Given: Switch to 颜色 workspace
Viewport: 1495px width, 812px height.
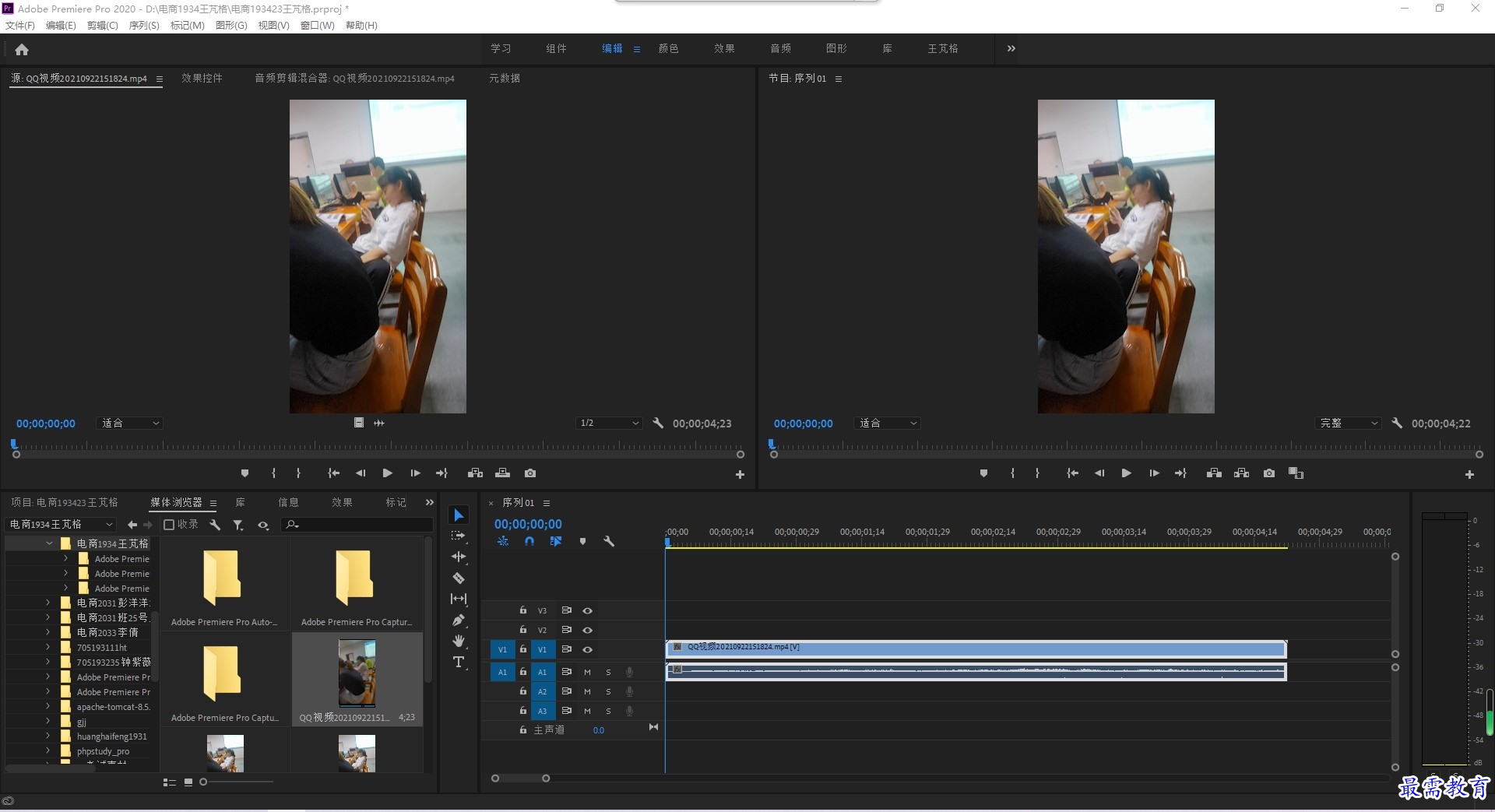Looking at the screenshot, I should point(668,48).
